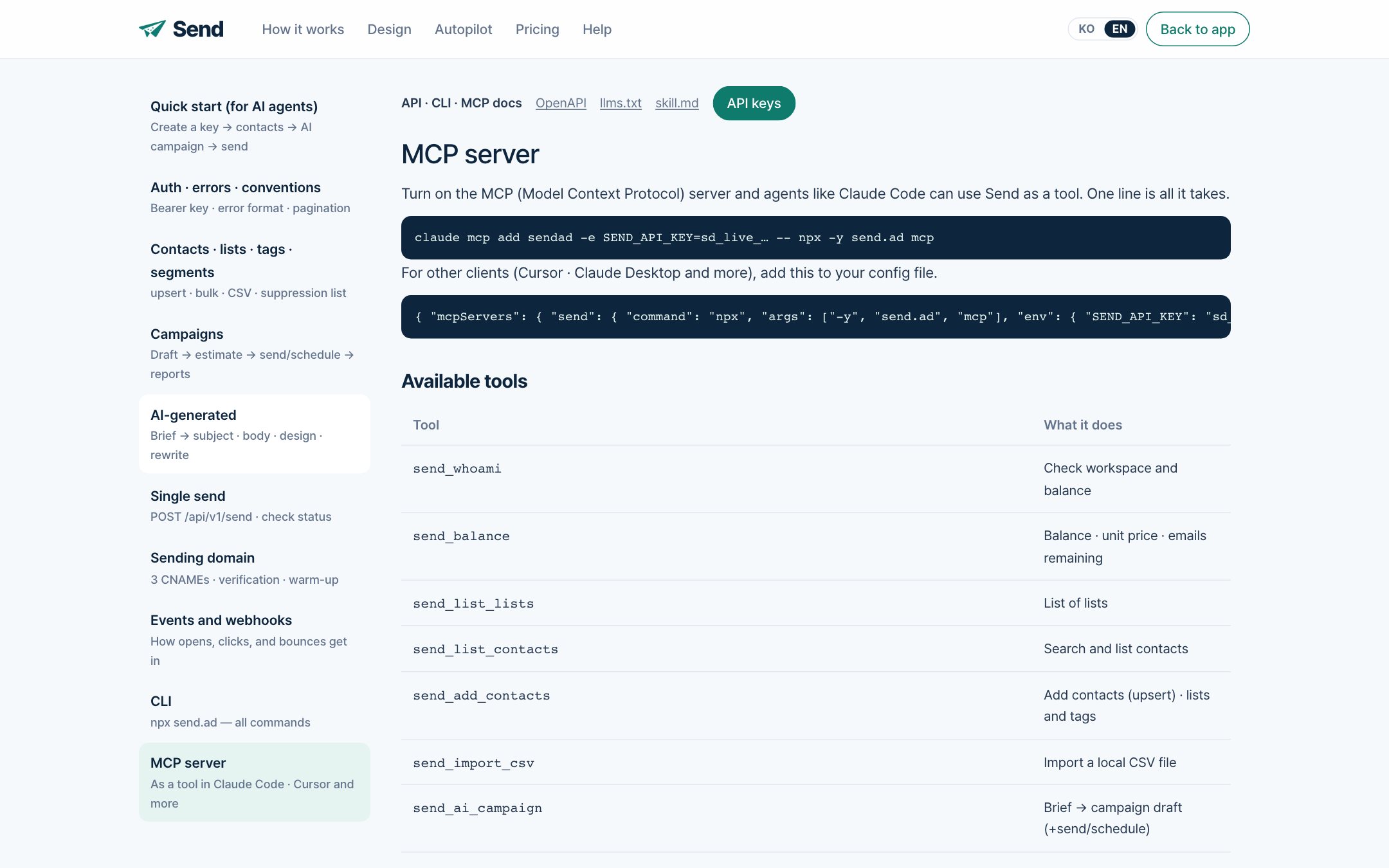Open the Sending domain section
The height and width of the screenshot is (868, 1389).
click(255, 568)
